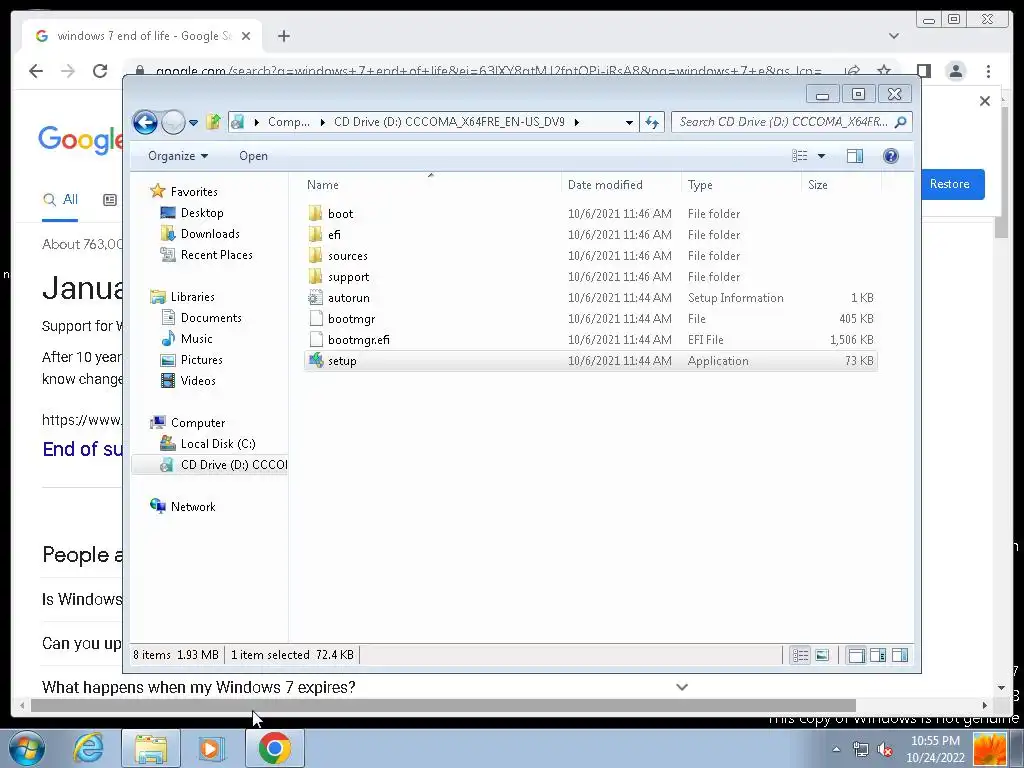Show hidden tray icons arrow
The width and height of the screenshot is (1024, 768).
(836, 749)
